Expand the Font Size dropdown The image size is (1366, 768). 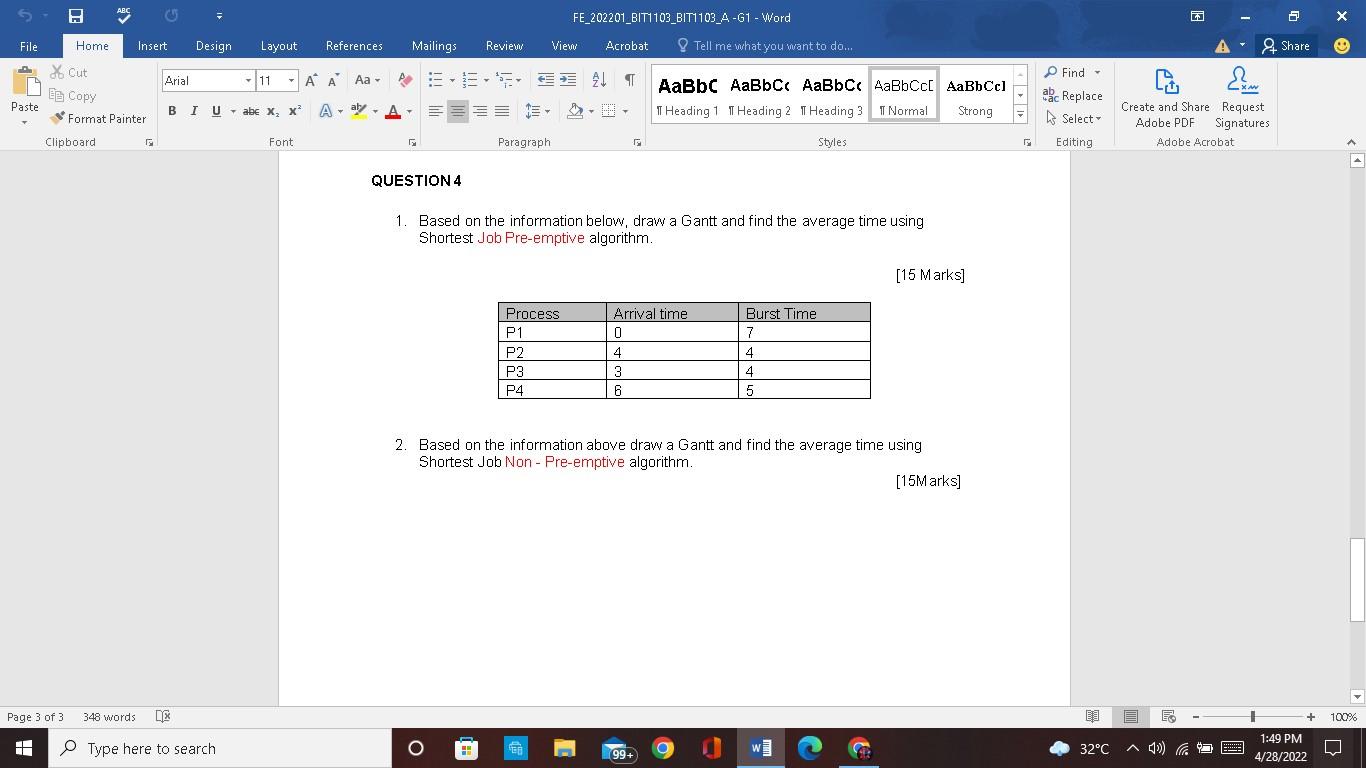coord(292,80)
